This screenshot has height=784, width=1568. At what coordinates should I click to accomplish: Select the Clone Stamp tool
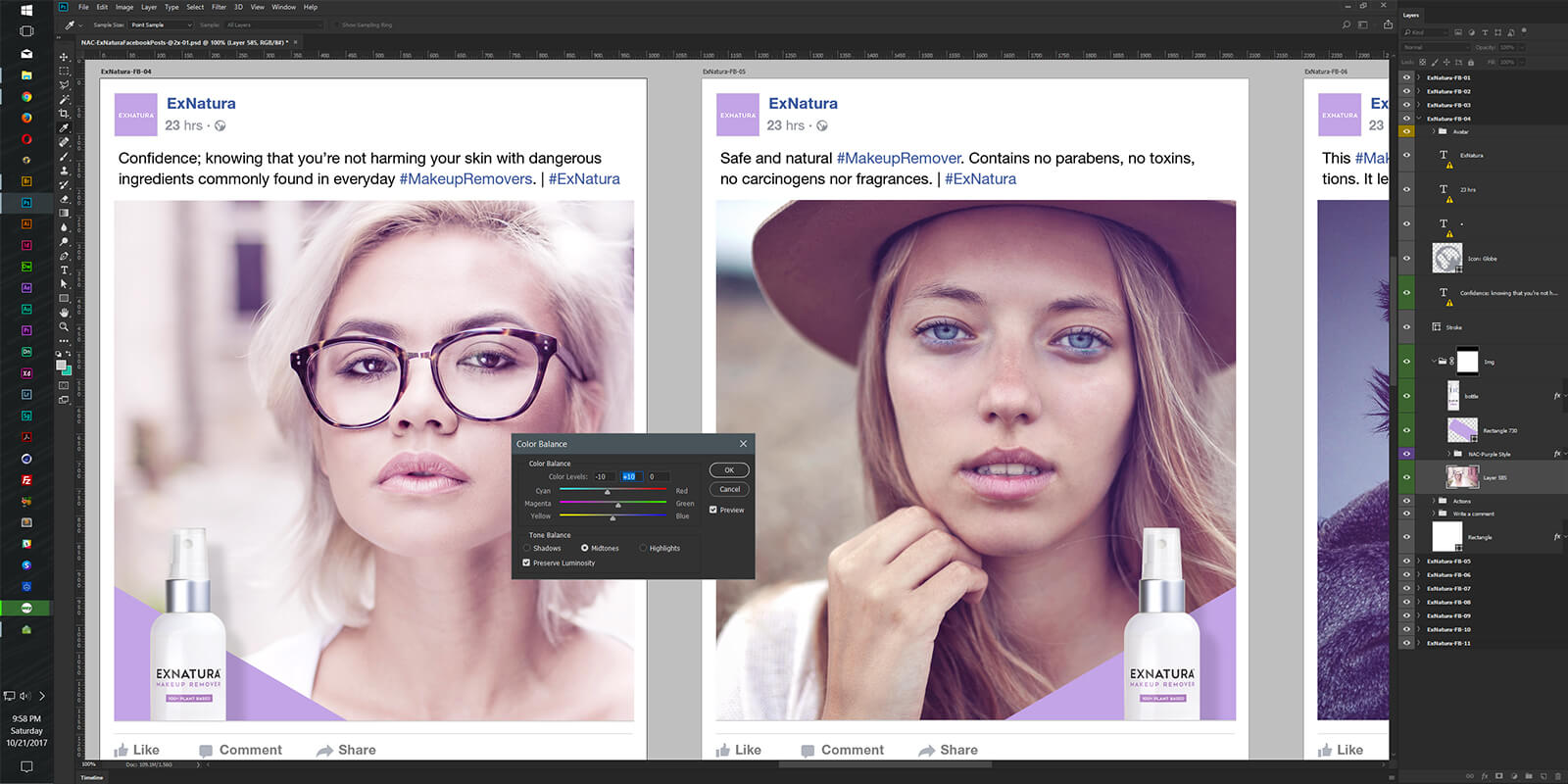click(x=64, y=171)
